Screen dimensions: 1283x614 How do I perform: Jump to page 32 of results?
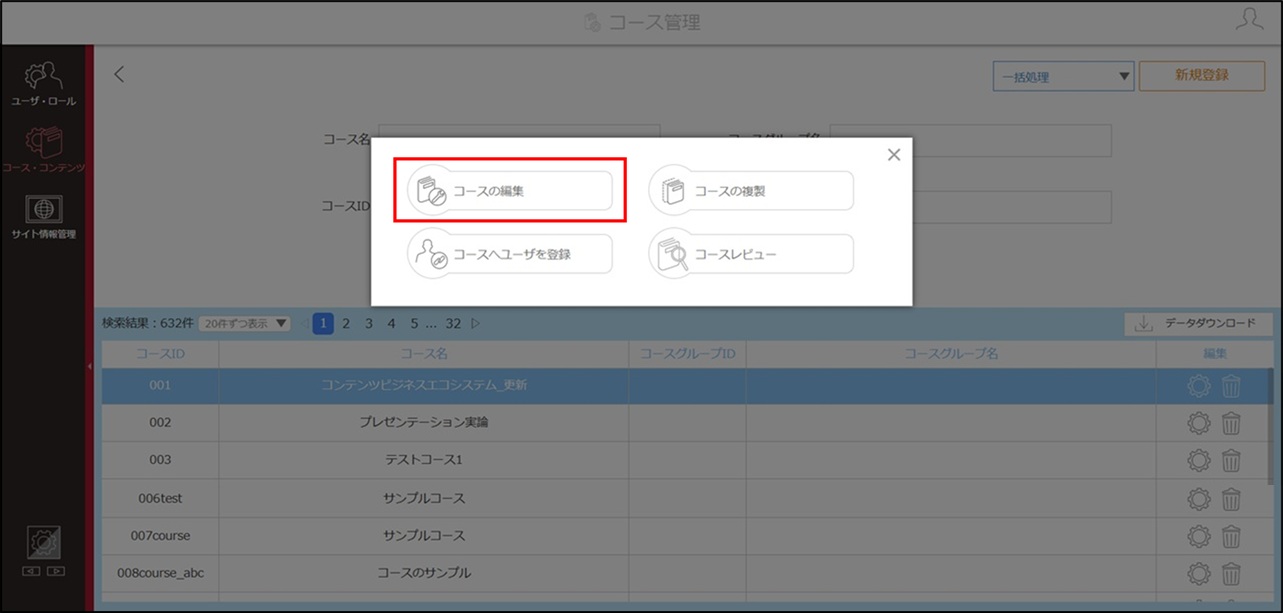[x=453, y=323]
